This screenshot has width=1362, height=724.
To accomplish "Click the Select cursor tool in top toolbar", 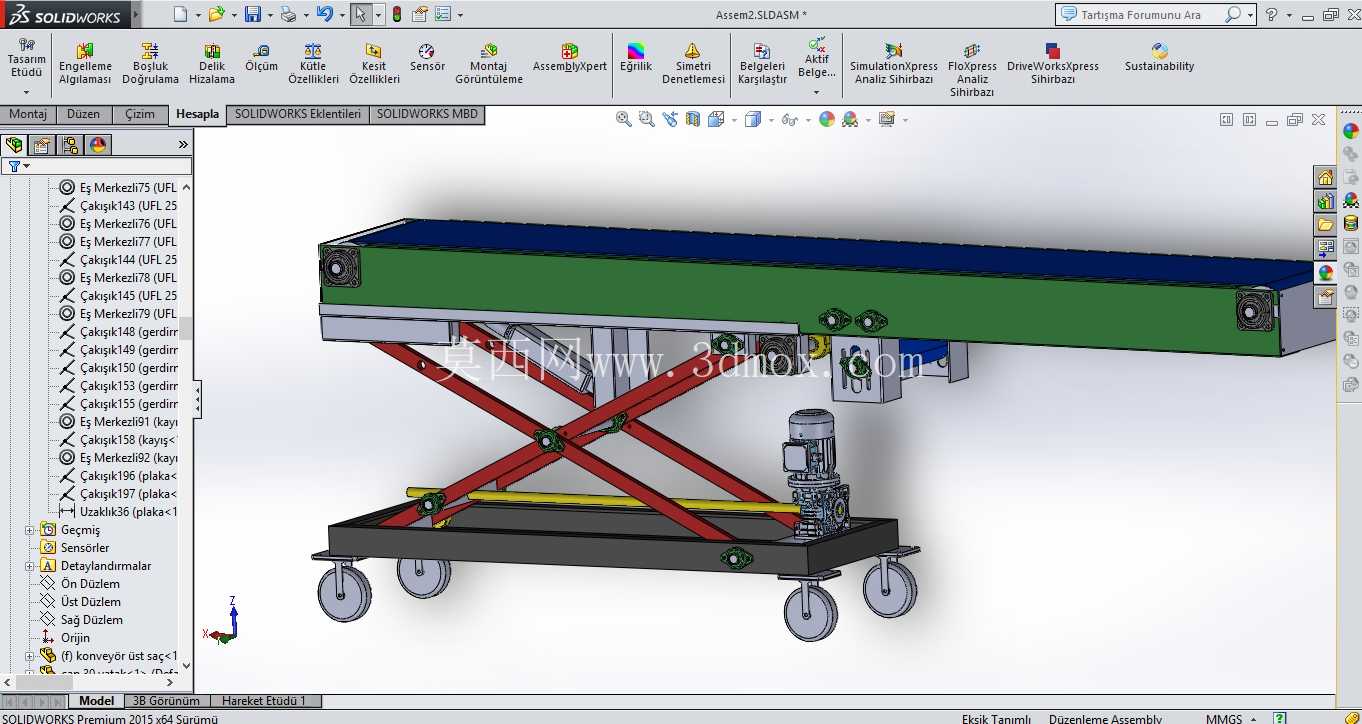I will pyautogui.click(x=360, y=14).
